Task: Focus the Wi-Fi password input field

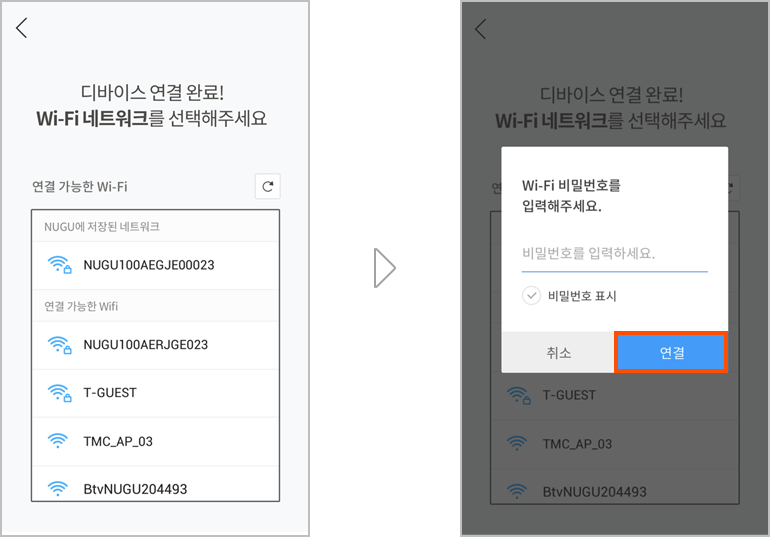Action: [614, 254]
